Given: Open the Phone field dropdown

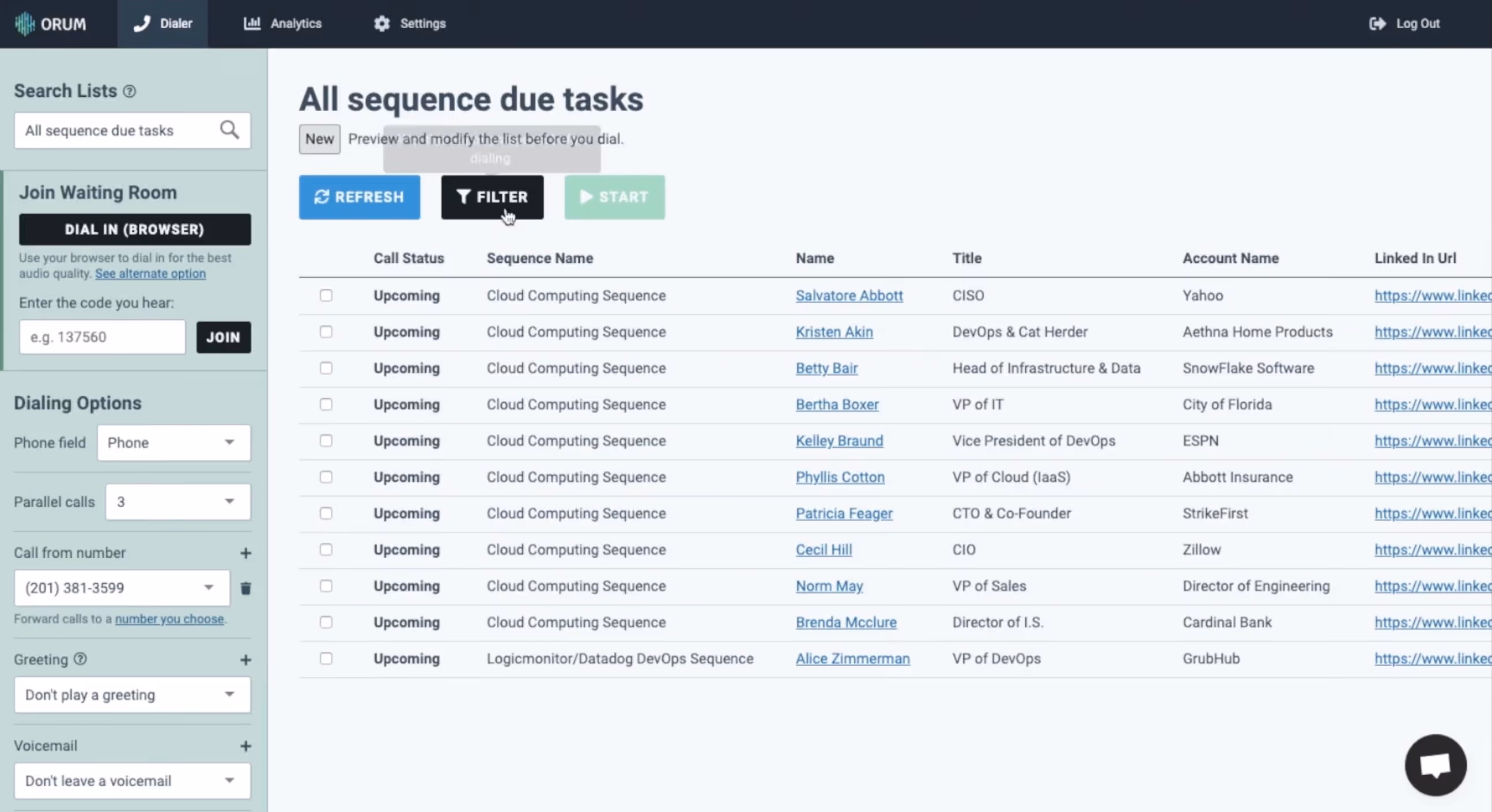Looking at the screenshot, I should click(x=173, y=443).
